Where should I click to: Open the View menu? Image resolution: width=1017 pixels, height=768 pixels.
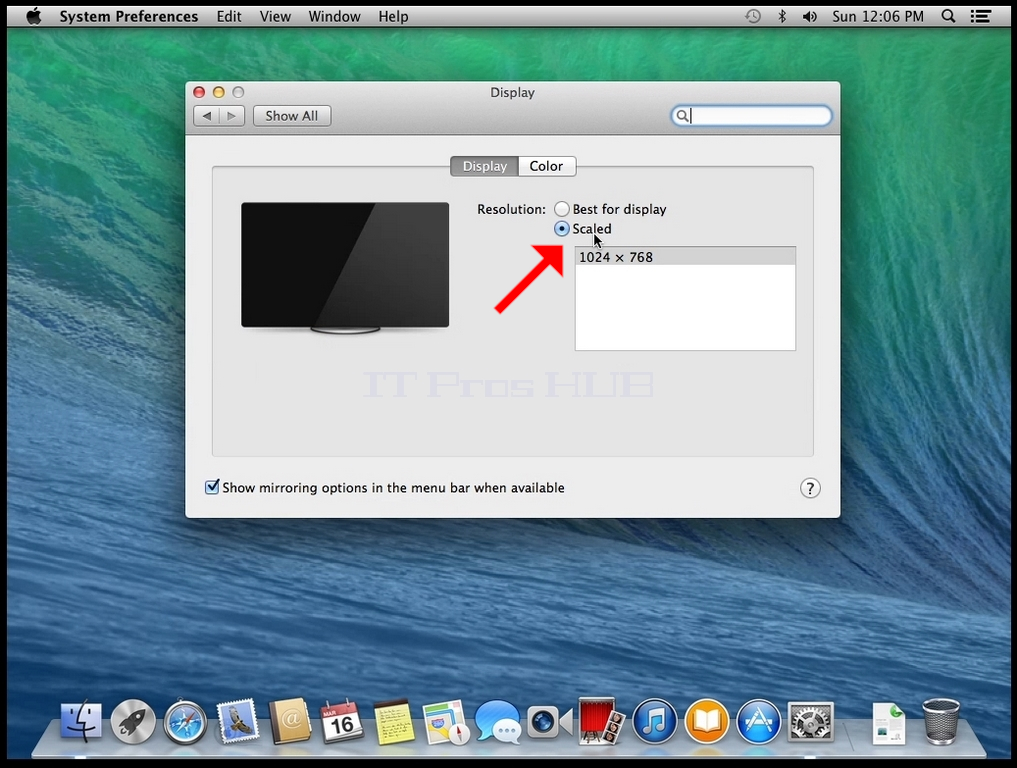(275, 16)
